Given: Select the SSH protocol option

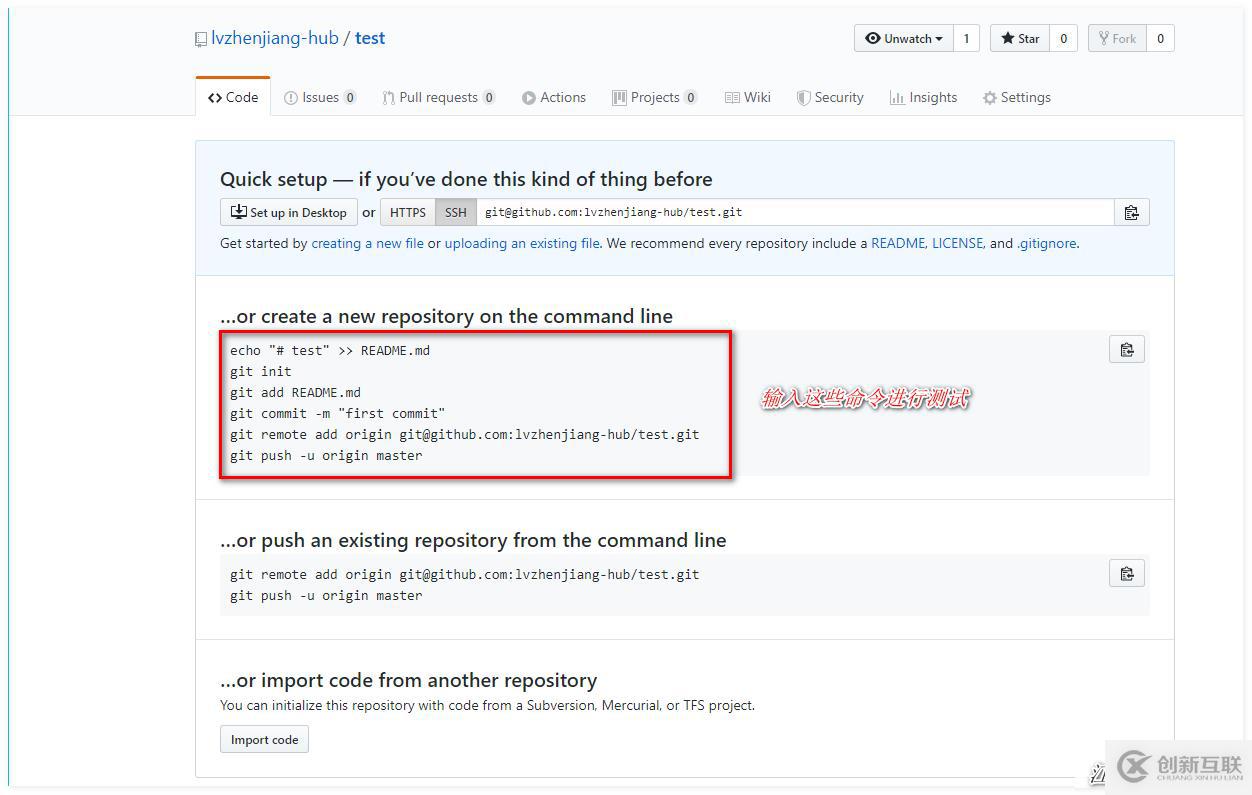Looking at the screenshot, I should [456, 212].
